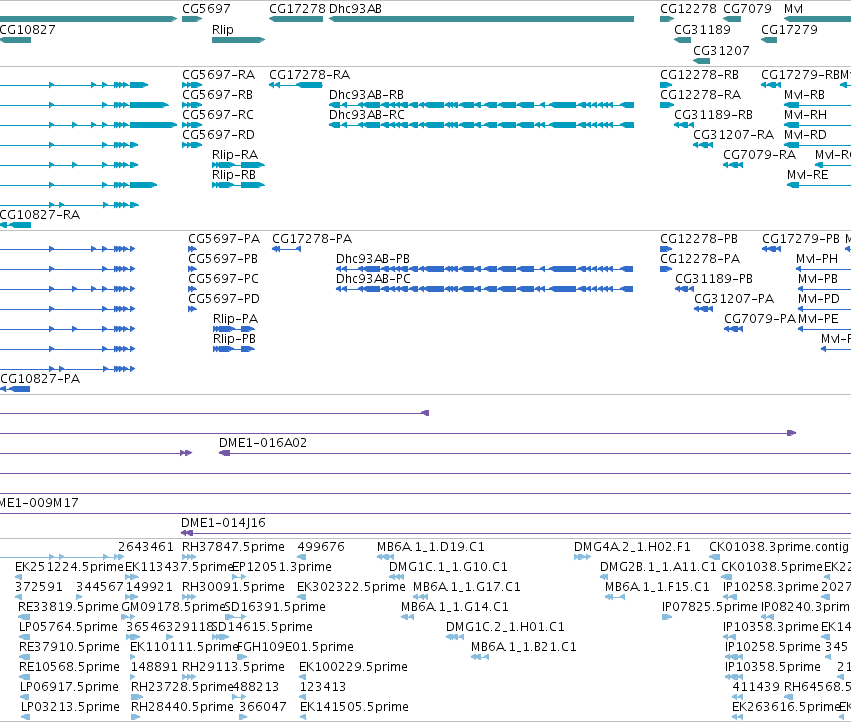This screenshot has width=851, height=722.
Task: Click the "RE37910.5prime" EST label
Action: [x=69, y=647]
